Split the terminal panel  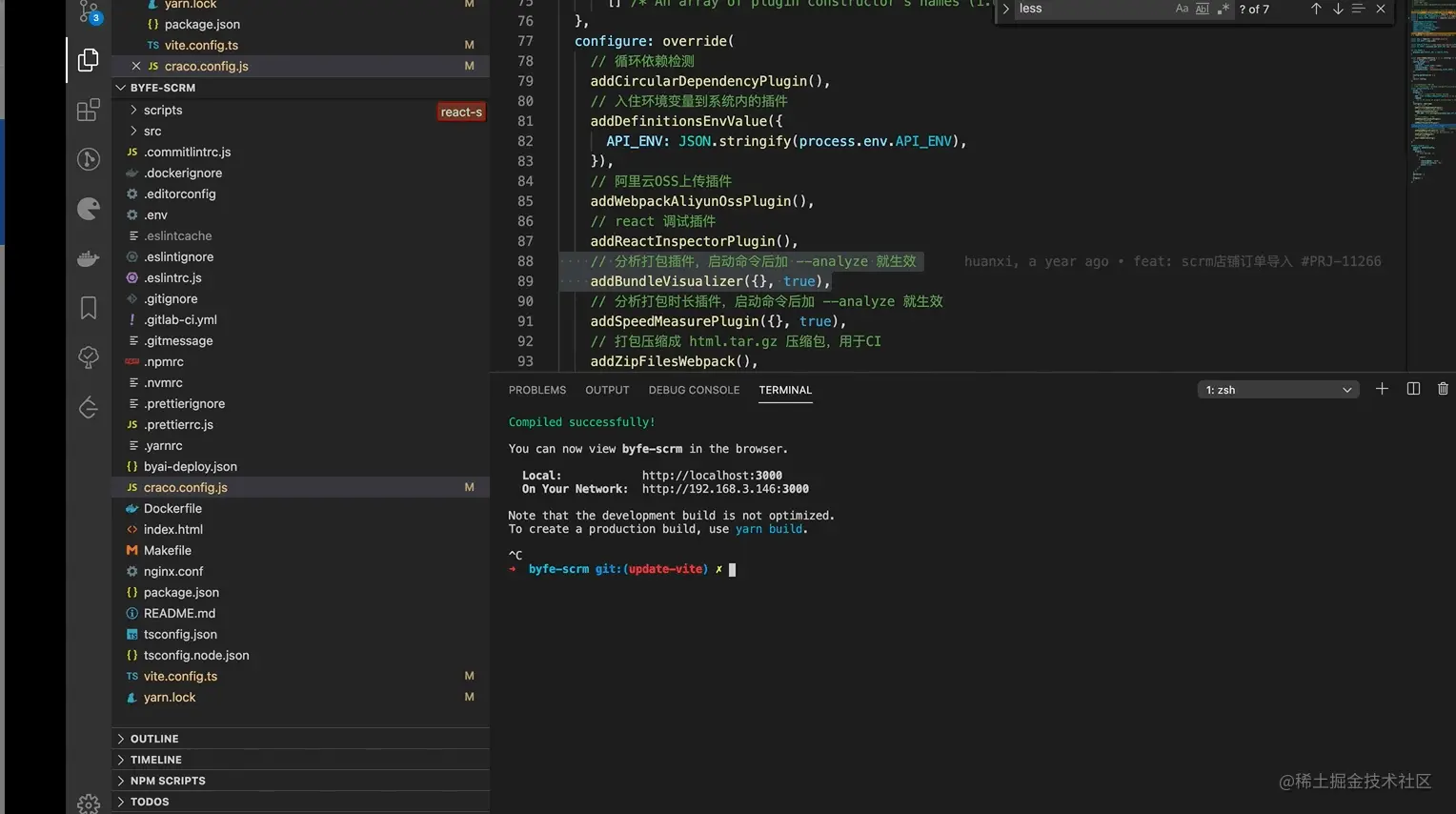[1413, 389]
